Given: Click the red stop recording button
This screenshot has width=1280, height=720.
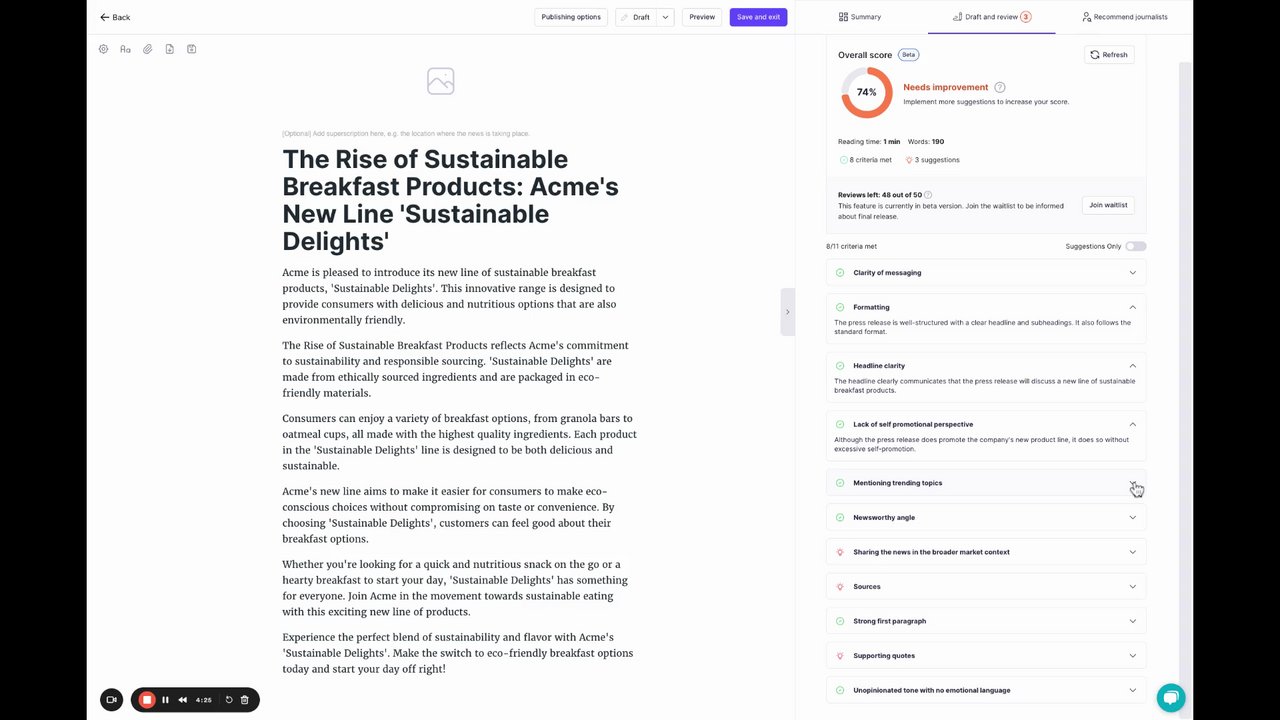Looking at the screenshot, I should [147, 700].
